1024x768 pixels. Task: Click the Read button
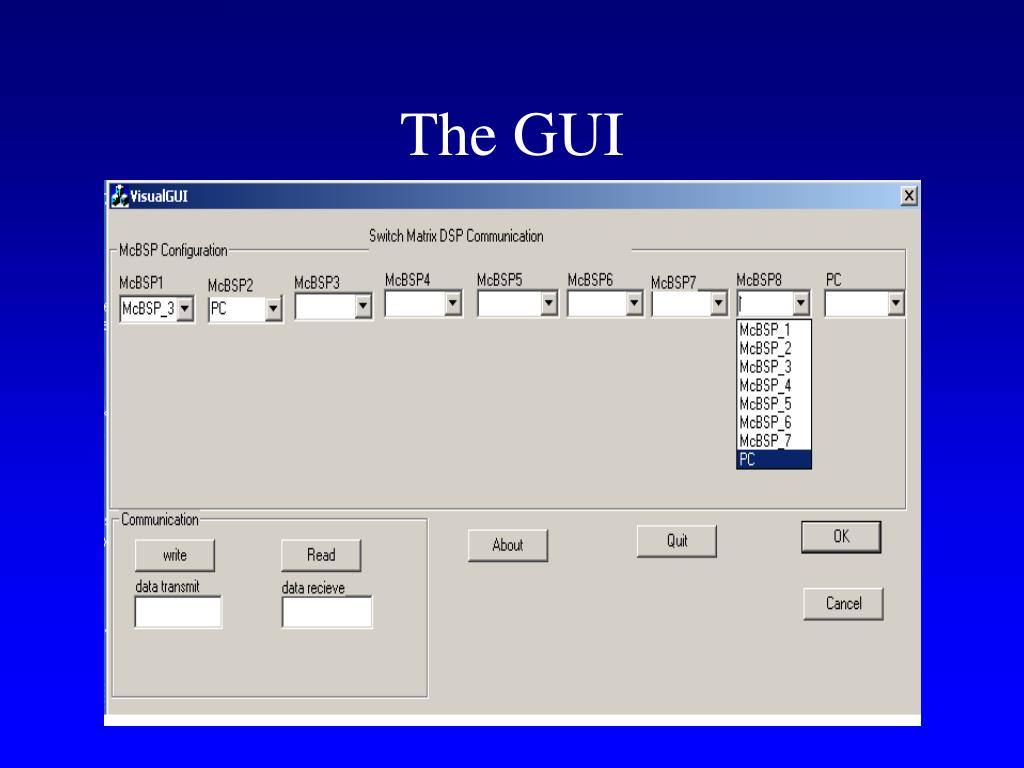[321, 555]
